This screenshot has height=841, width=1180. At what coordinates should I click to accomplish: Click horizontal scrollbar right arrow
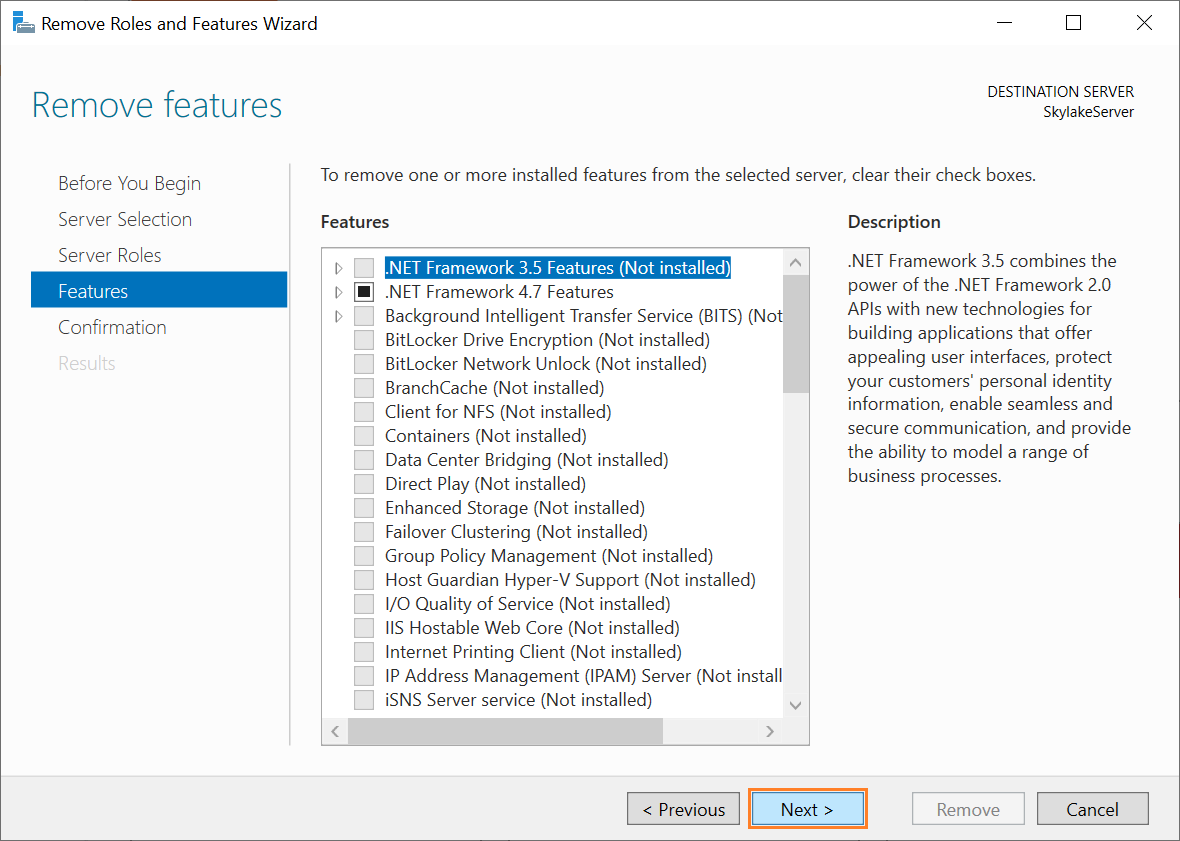(770, 731)
